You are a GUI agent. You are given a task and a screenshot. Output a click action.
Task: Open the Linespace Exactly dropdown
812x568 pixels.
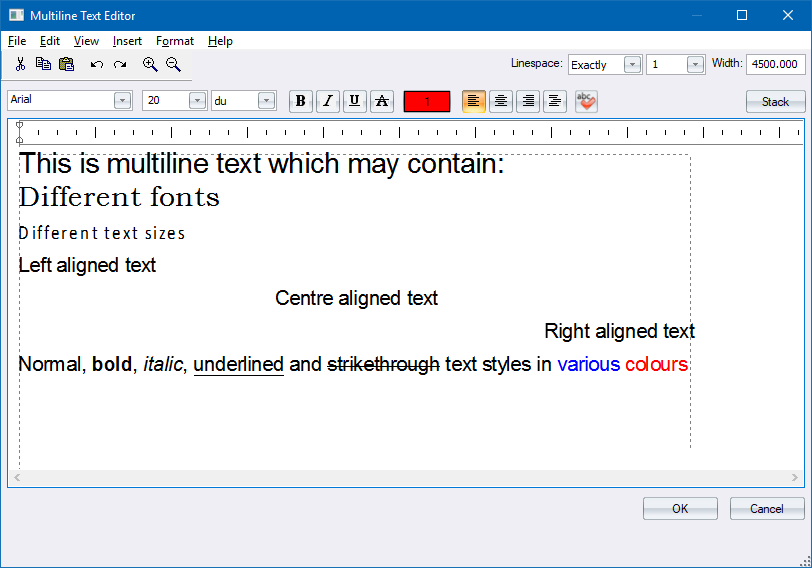pyautogui.click(x=632, y=64)
